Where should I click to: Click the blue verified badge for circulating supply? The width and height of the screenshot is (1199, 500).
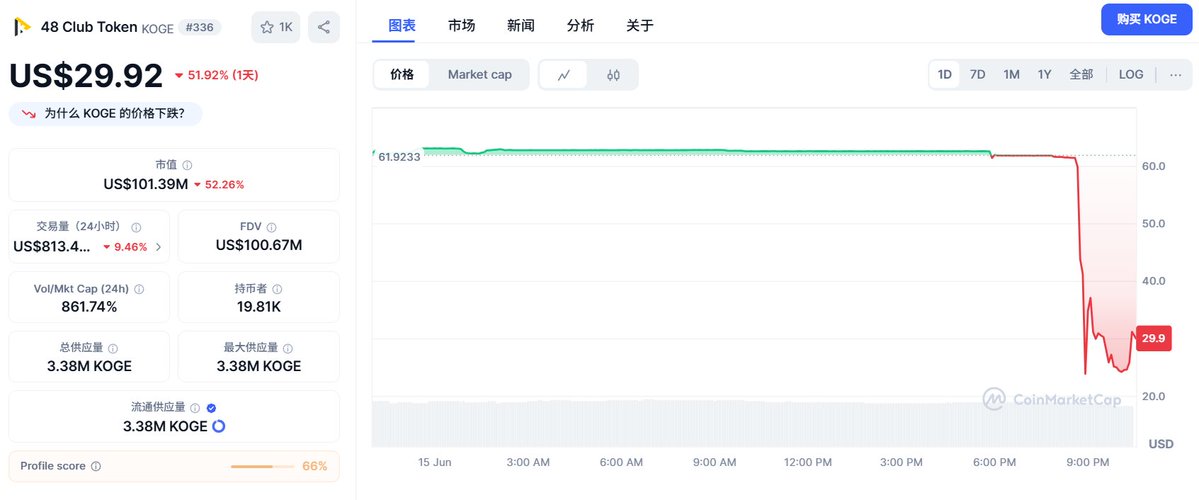[x=212, y=408]
